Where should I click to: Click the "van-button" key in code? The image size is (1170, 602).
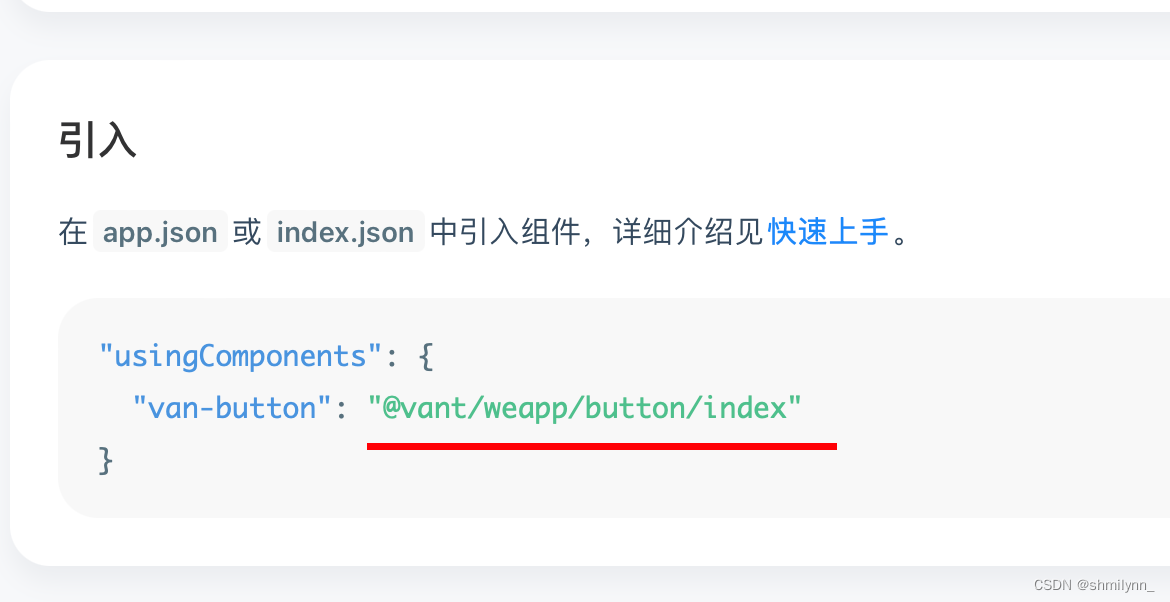(232, 408)
